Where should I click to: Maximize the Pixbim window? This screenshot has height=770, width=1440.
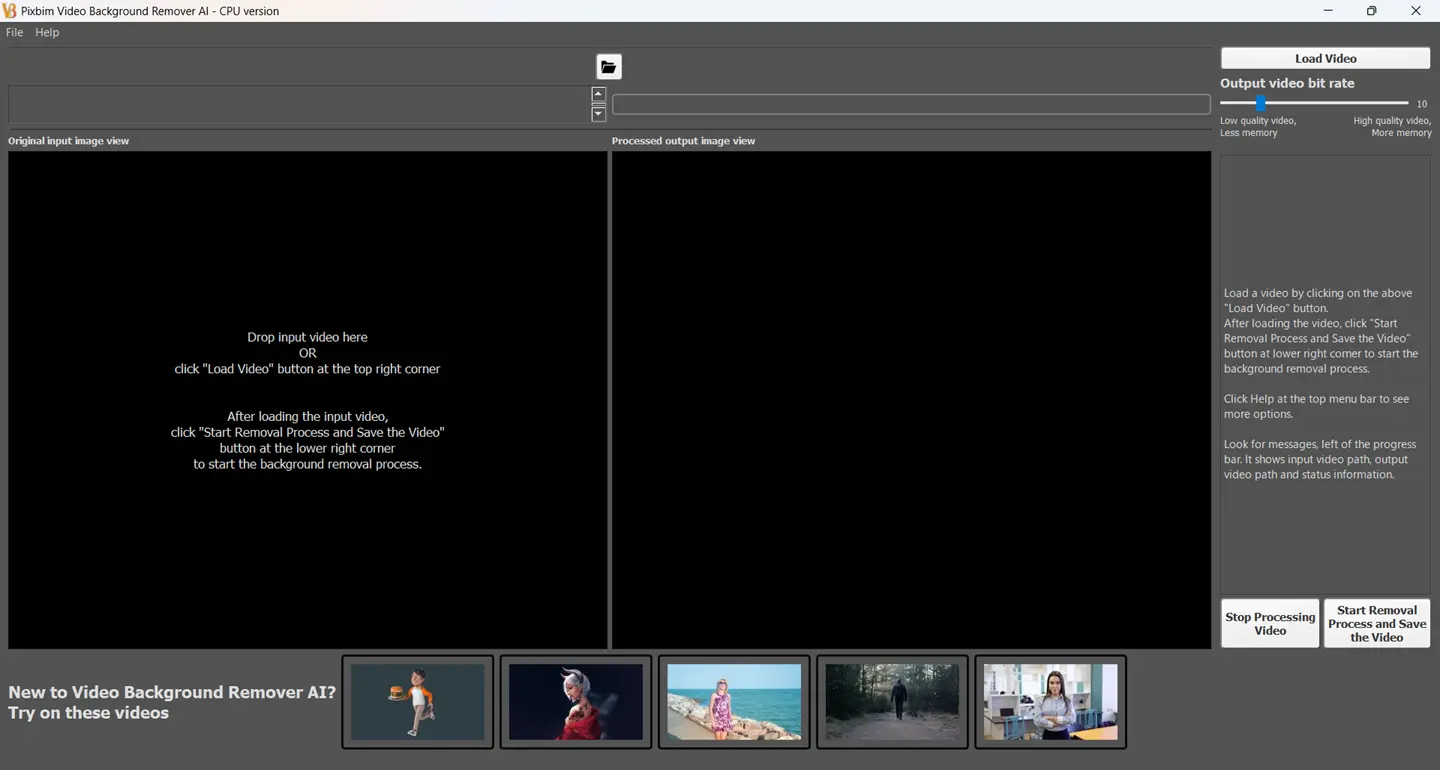tap(1372, 11)
